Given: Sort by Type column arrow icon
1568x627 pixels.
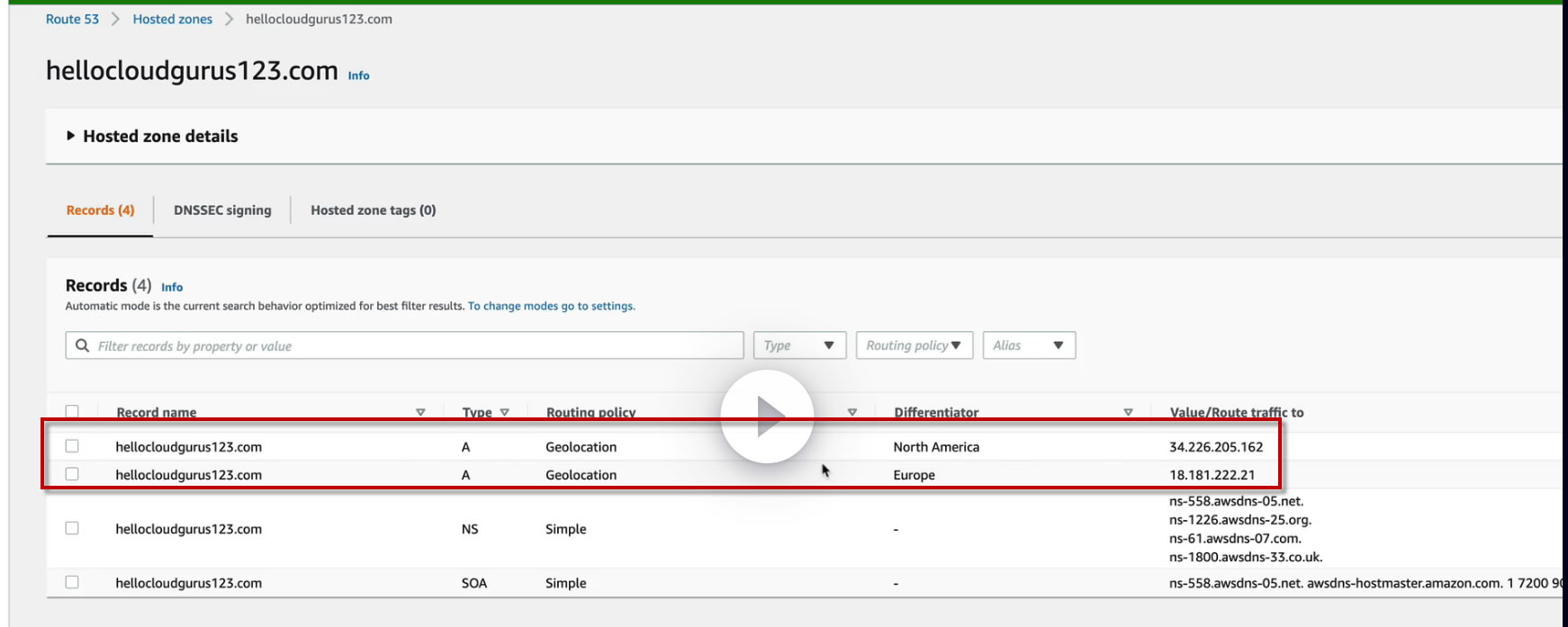Looking at the screenshot, I should (x=505, y=412).
